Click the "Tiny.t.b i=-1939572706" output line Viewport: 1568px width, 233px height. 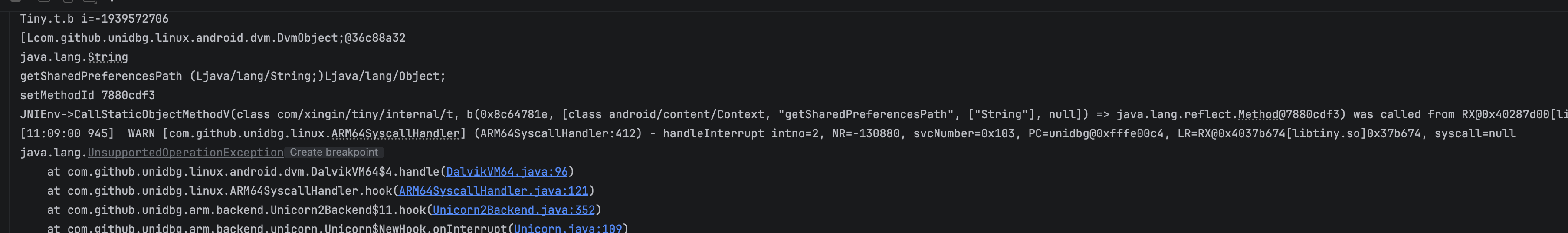(94, 19)
